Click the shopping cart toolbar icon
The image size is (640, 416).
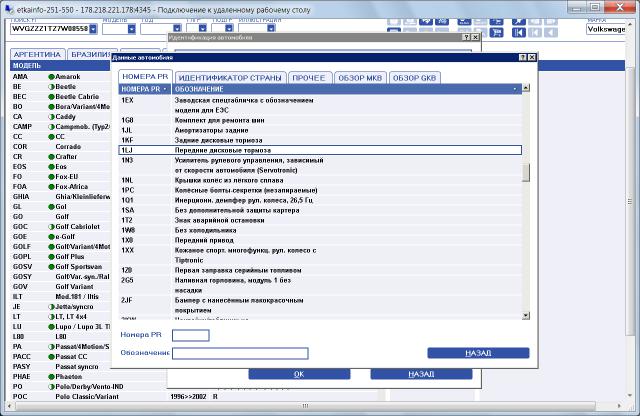496,33
